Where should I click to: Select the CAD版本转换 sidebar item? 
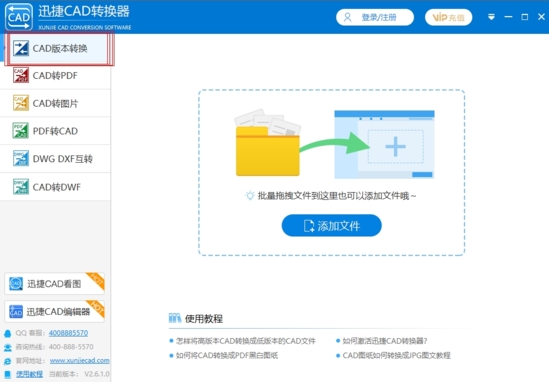(57, 48)
